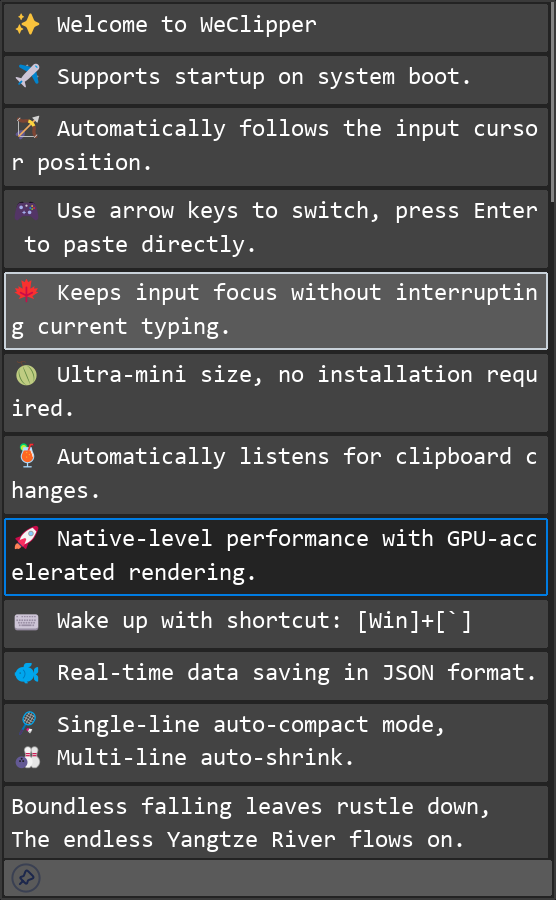
Task: Click the game controller emoji icon
Action: 27,211
